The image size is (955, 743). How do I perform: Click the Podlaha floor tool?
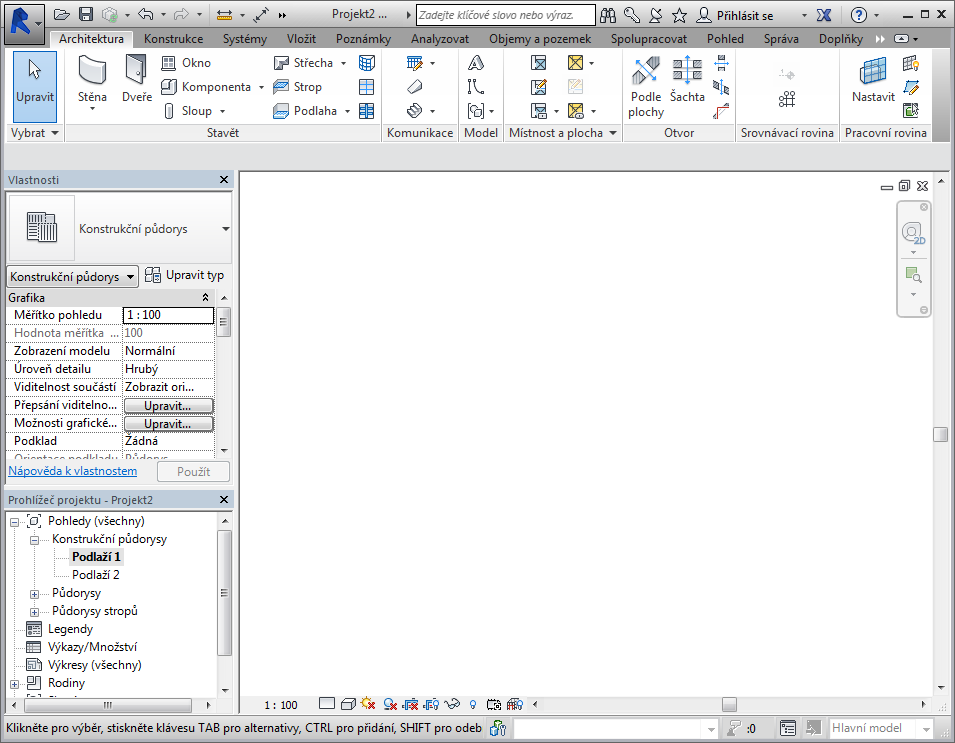pyautogui.click(x=306, y=111)
